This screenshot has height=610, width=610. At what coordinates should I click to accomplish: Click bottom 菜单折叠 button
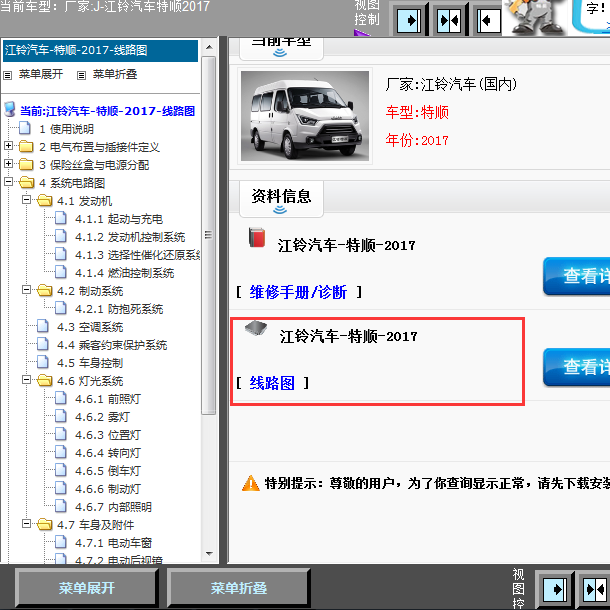[x=238, y=588]
